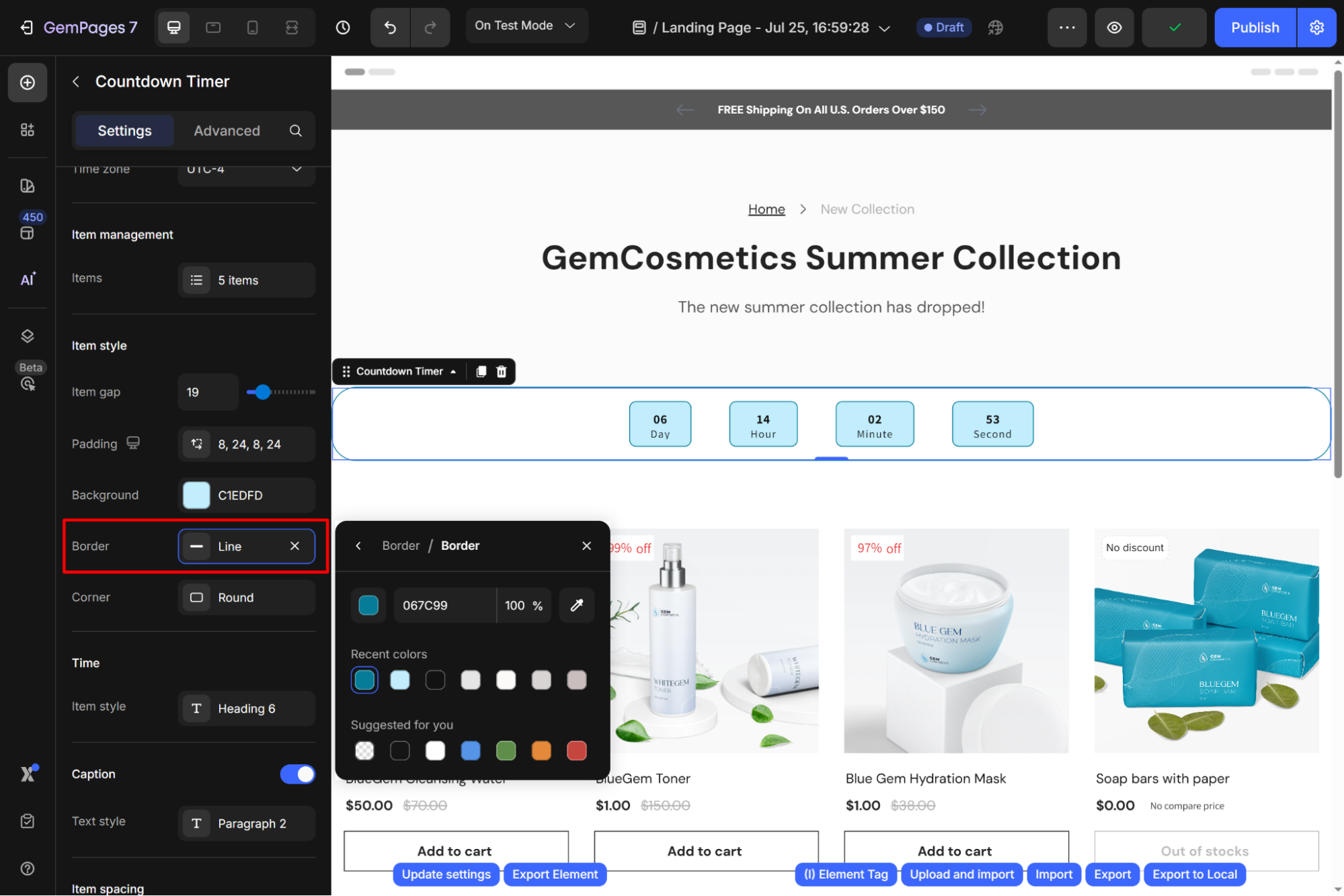Screen dimensions: 1344x896
Task: Switch to the tablet device view icon
Action: coord(213,28)
